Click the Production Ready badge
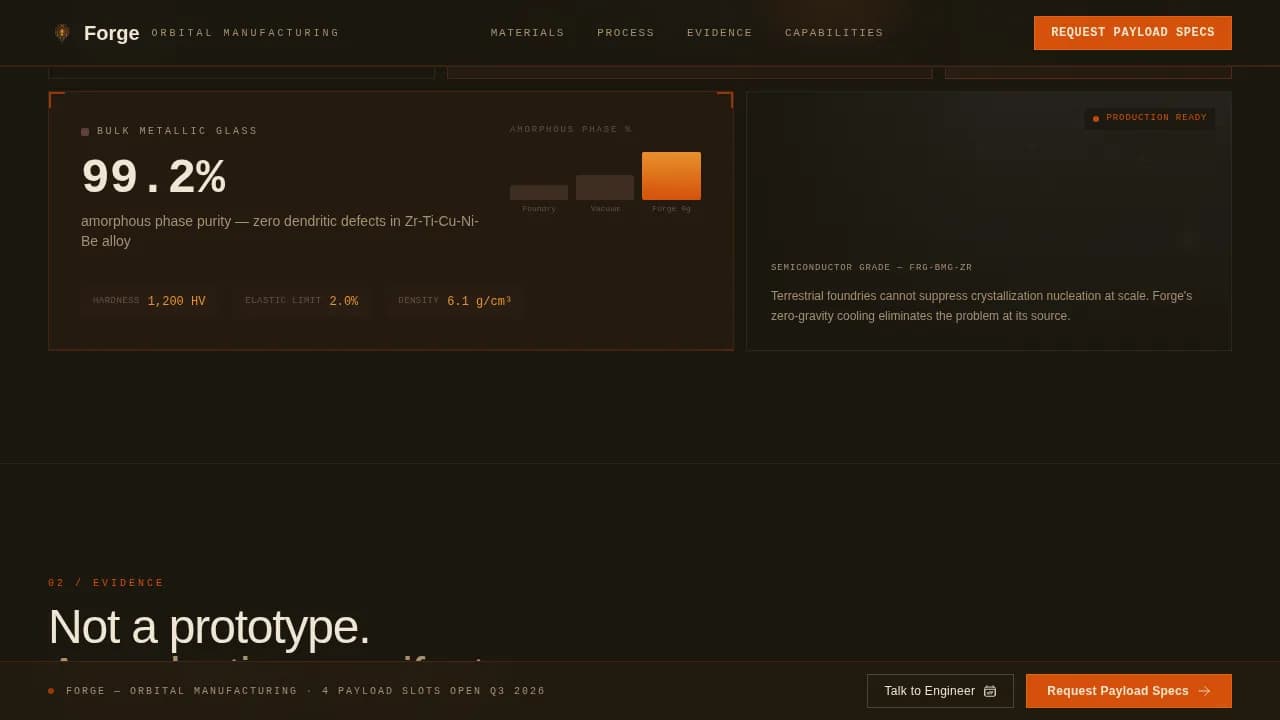The image size is (1280, 720). click(x=1150, y=118)
